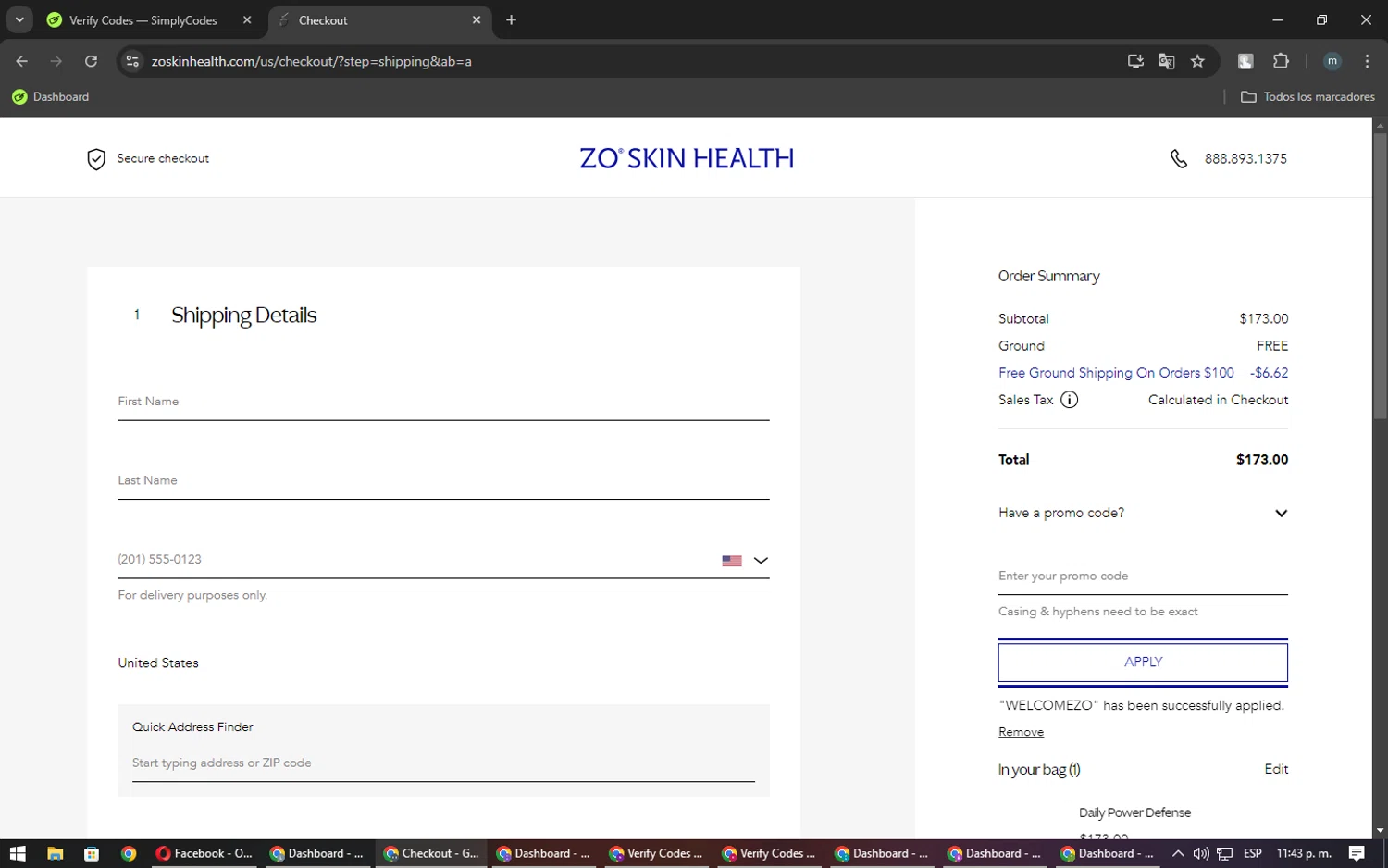Screen dimensions: 1388x868
Task: Click the APPLY promo code button
Action: point(1143,663)
